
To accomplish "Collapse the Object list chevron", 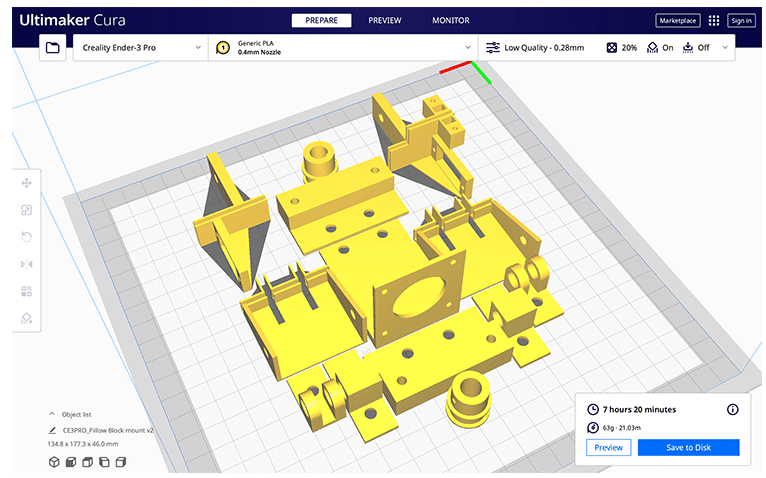I will click(52, 413).
